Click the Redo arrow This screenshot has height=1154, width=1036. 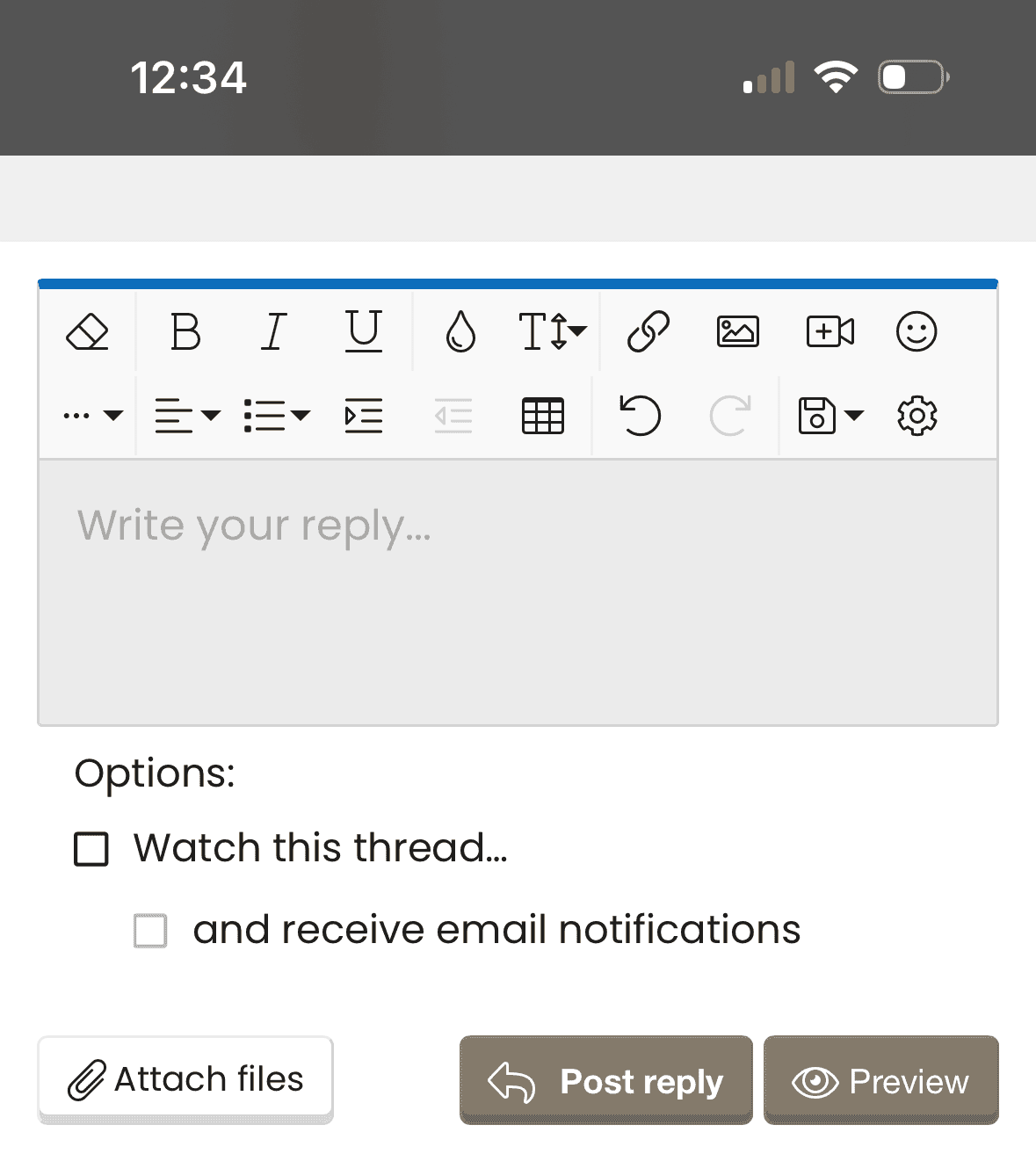click(730, 416)
